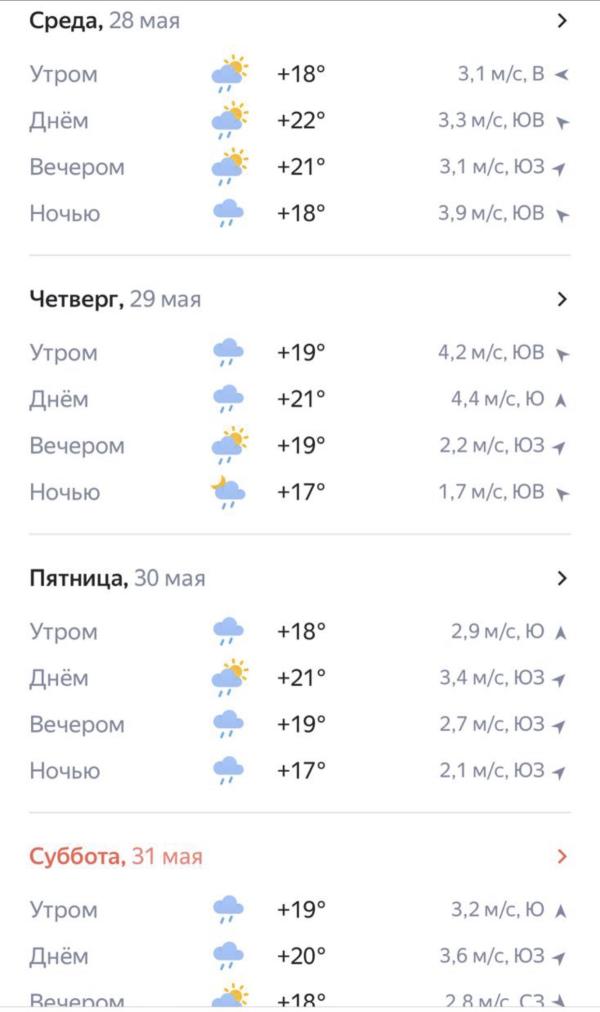Screen dimensions: 600x1012
Task: Expand Friday 30 May details chevron
Action: (x=562, y=578)
